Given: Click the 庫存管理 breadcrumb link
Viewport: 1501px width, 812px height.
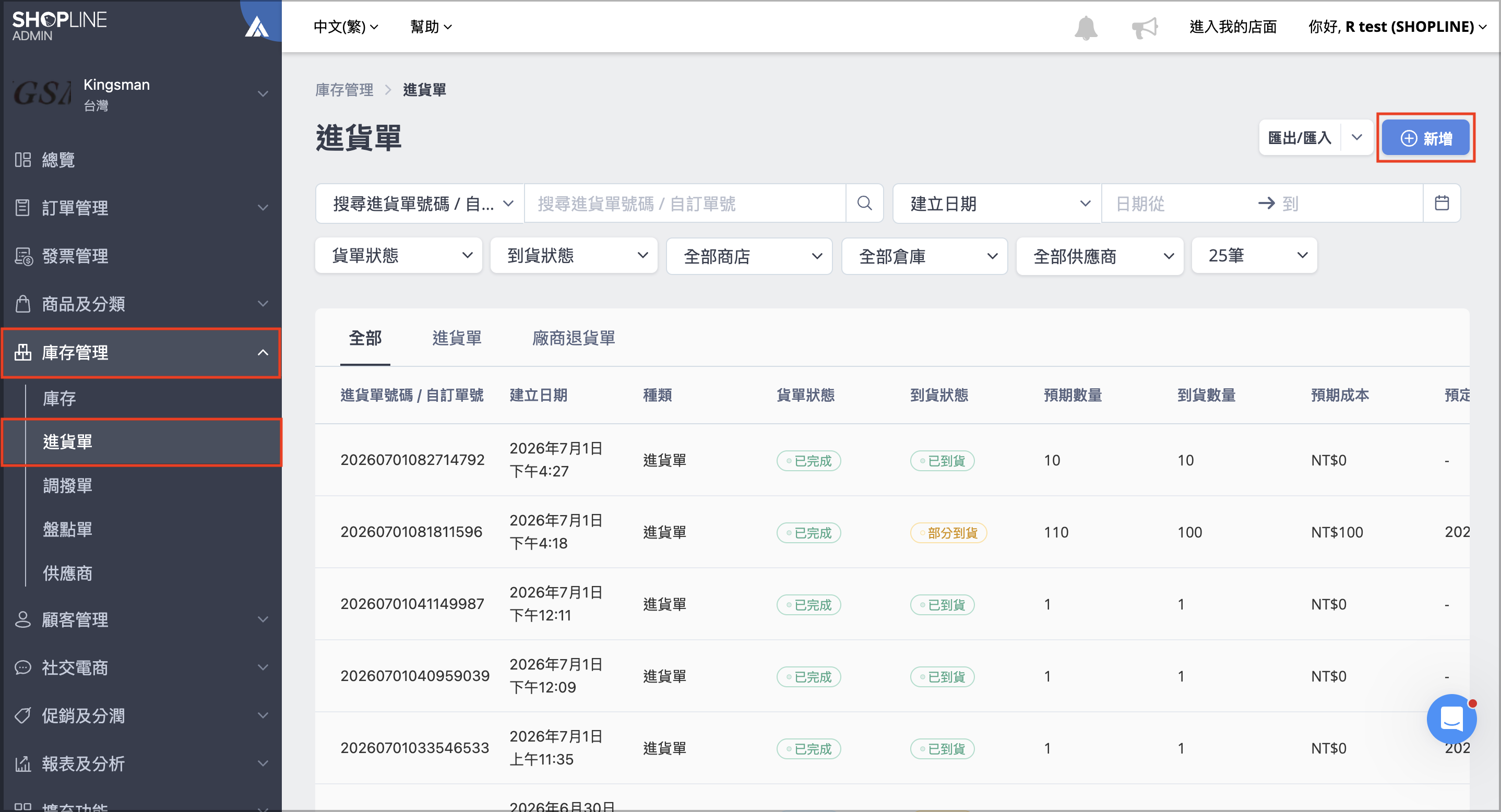Looking at the screenshot, I should point(344,90).
